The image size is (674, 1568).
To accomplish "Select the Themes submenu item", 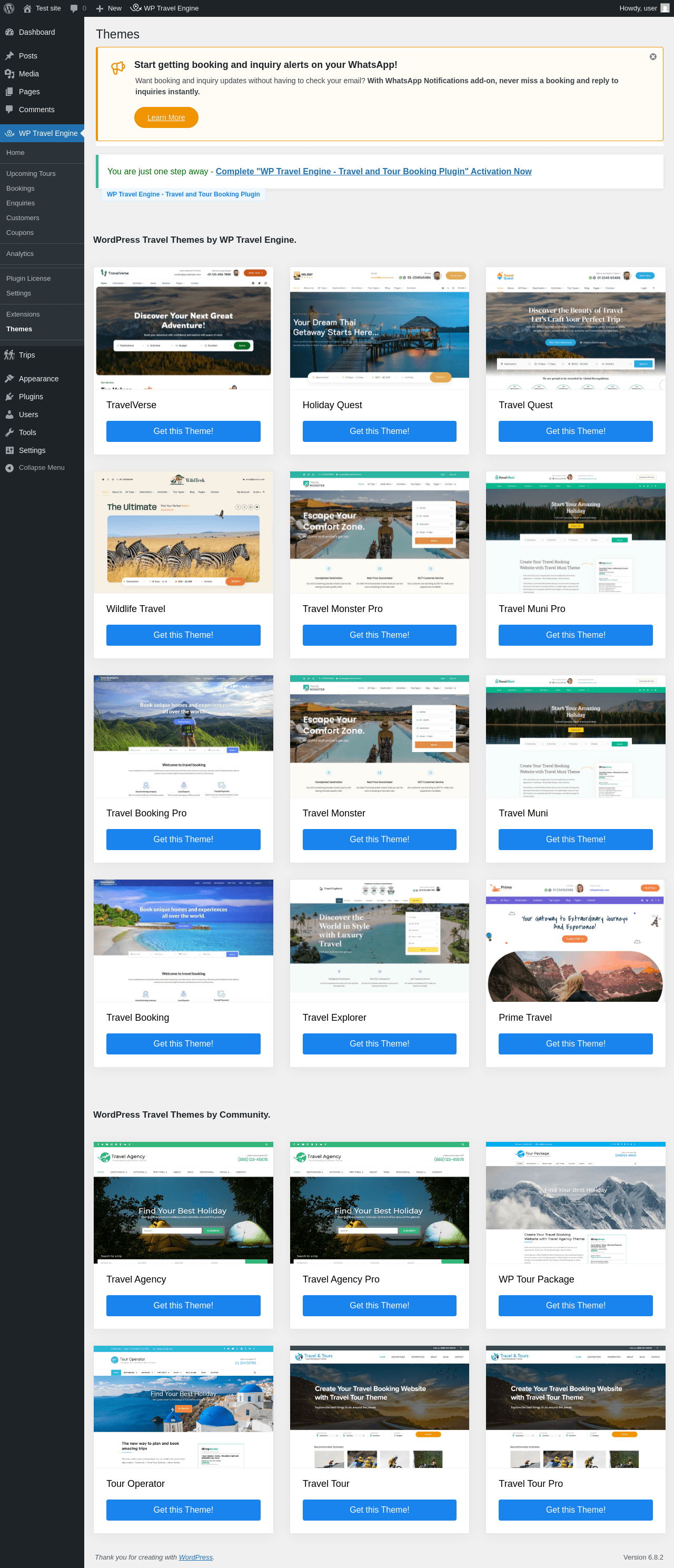I will [x=19, y=329].
